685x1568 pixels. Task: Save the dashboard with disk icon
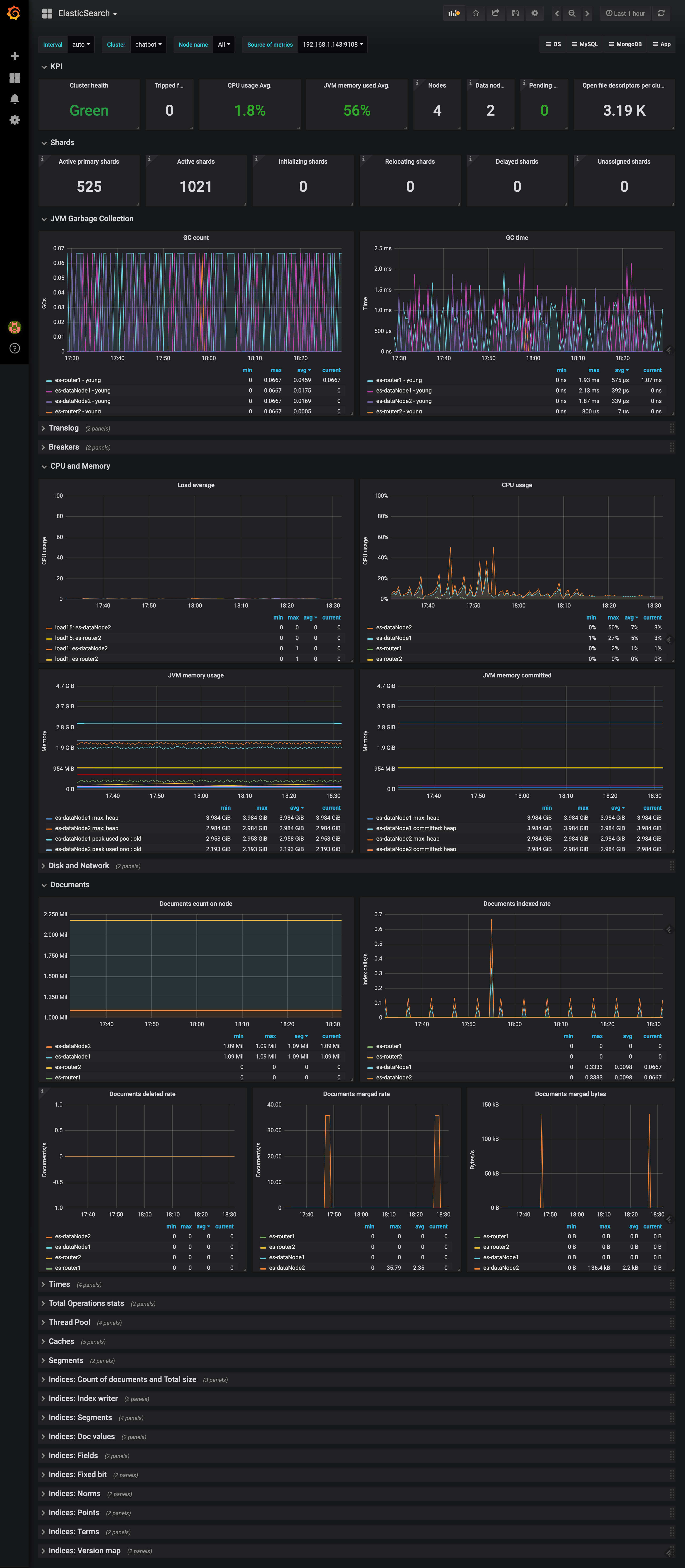[x=515, y=13]
